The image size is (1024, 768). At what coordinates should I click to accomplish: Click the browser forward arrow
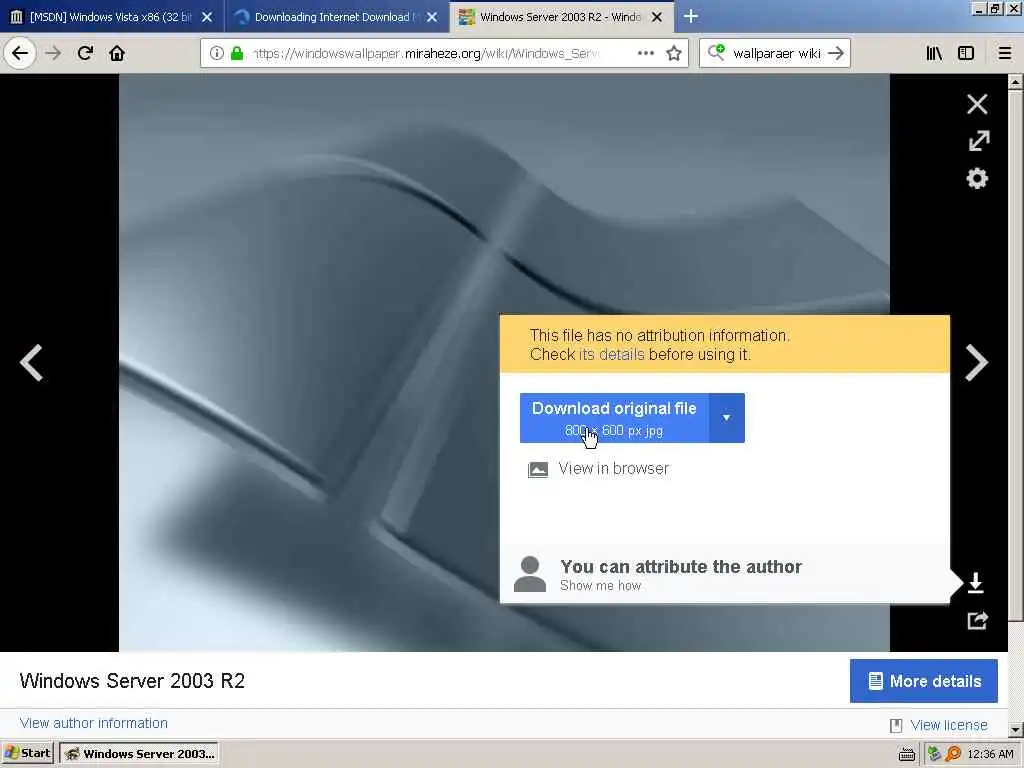54,53
